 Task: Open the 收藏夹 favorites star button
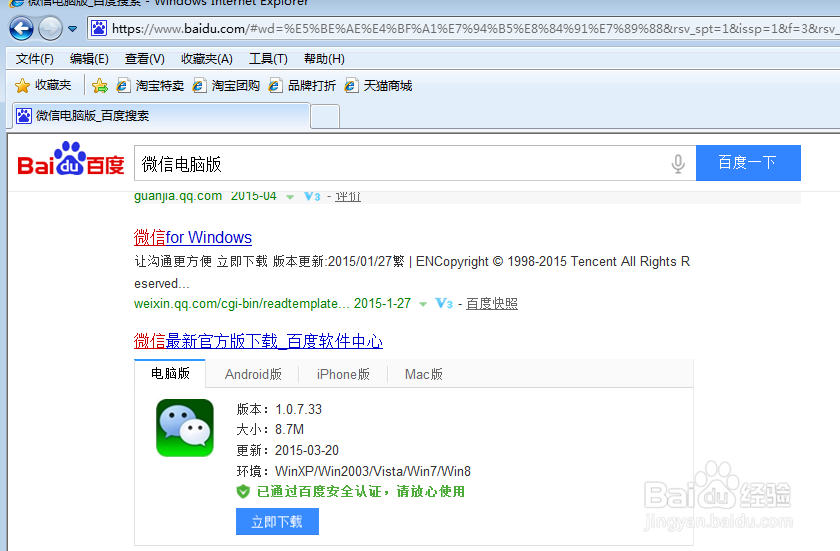(x=43, y=85)
